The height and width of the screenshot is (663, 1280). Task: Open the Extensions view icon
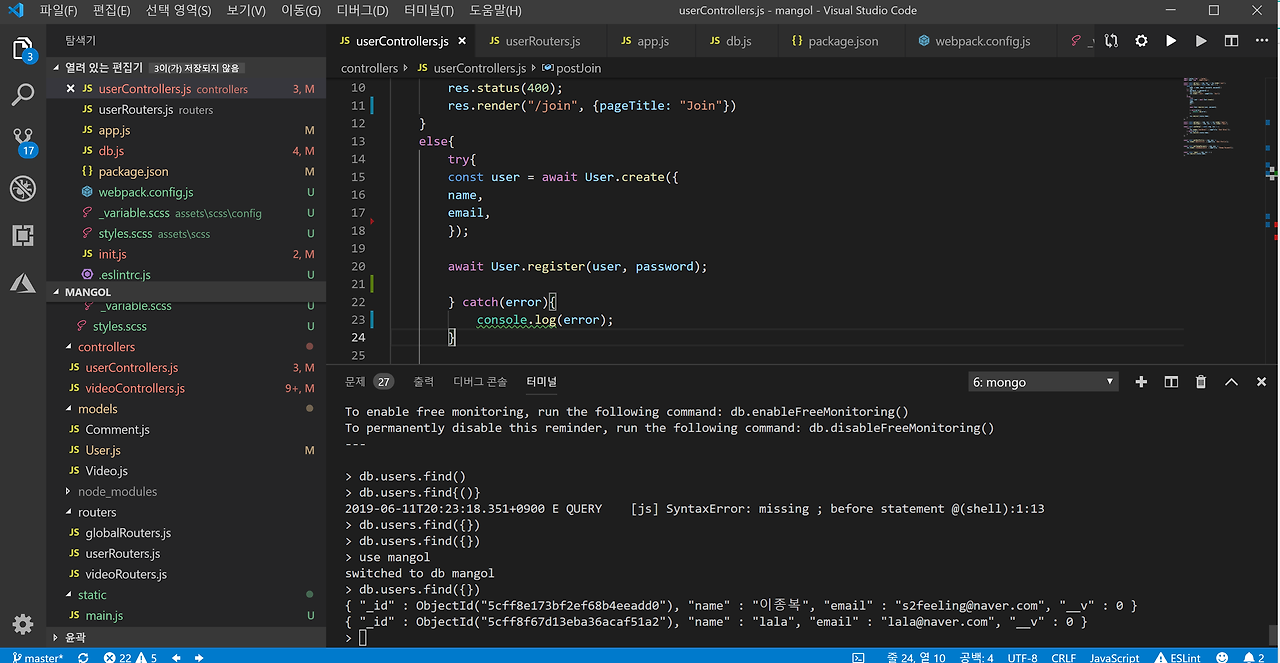pos(22,236)
